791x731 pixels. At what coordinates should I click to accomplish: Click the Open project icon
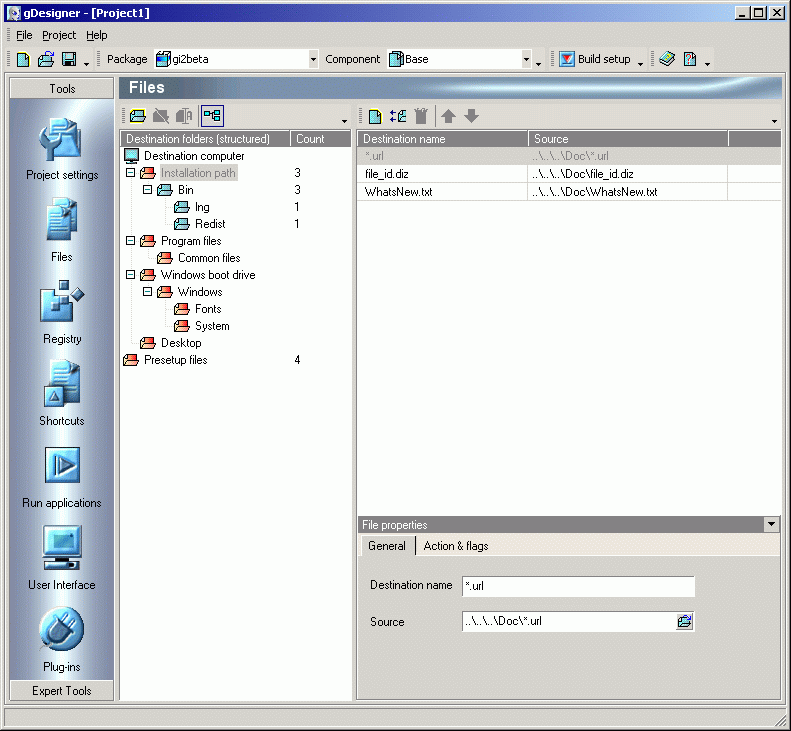pos(46,60)
